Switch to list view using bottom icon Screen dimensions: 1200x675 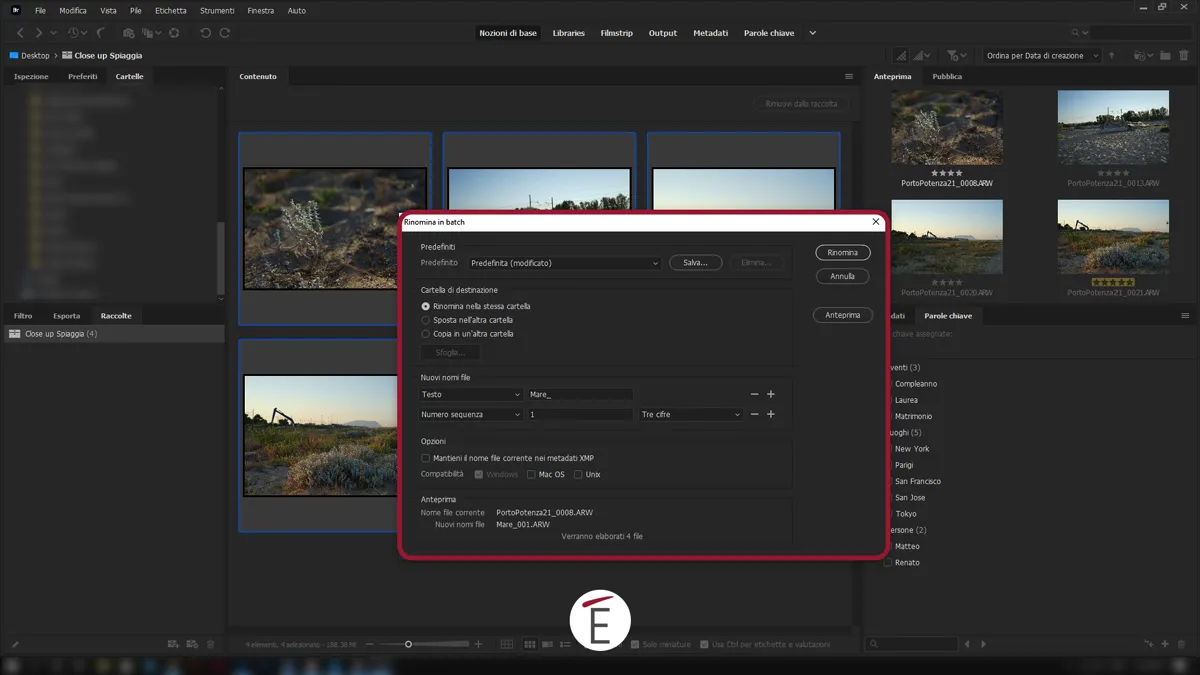tap(564, 644)
